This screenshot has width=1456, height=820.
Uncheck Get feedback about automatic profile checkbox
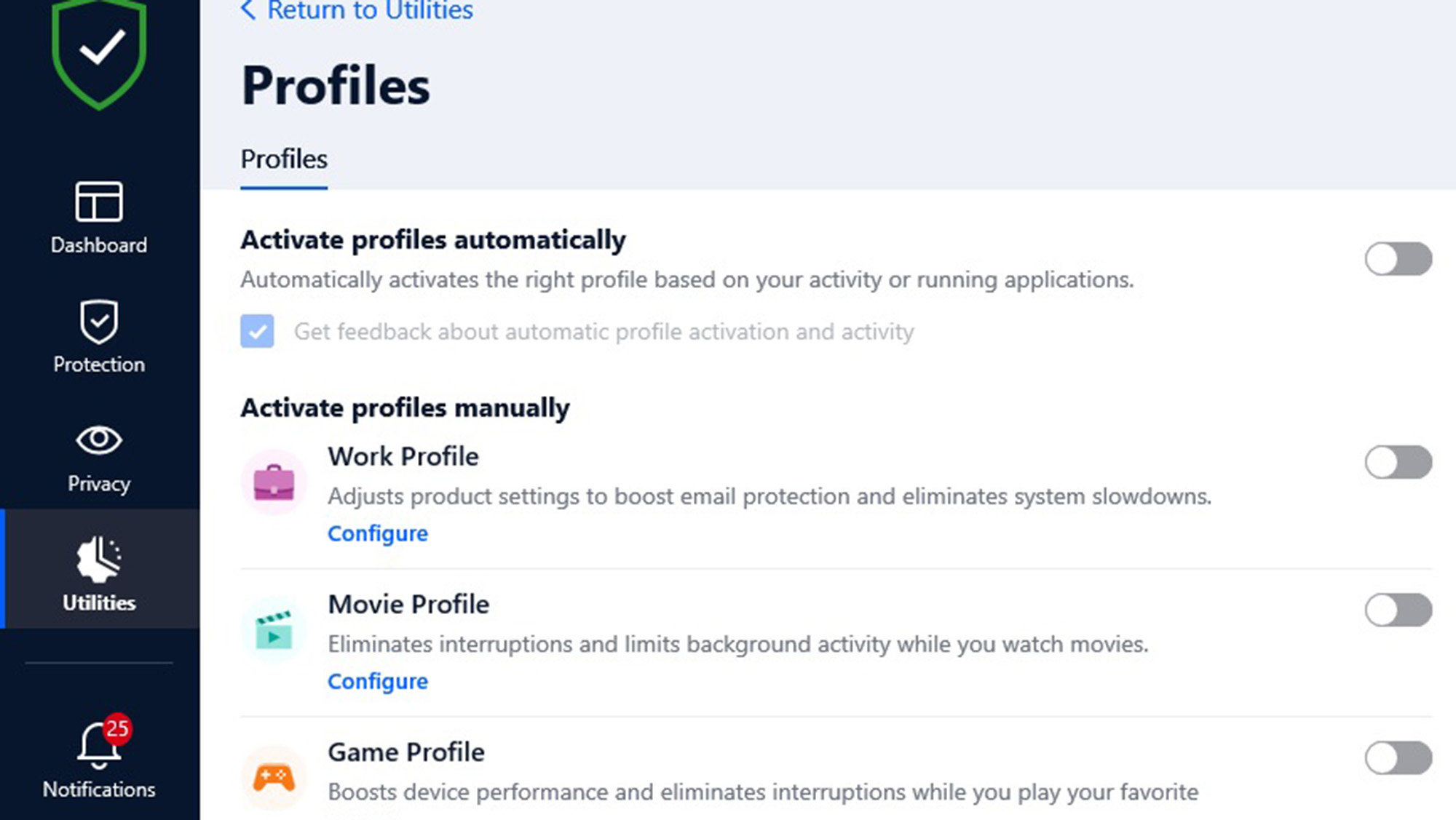[258, 331]
